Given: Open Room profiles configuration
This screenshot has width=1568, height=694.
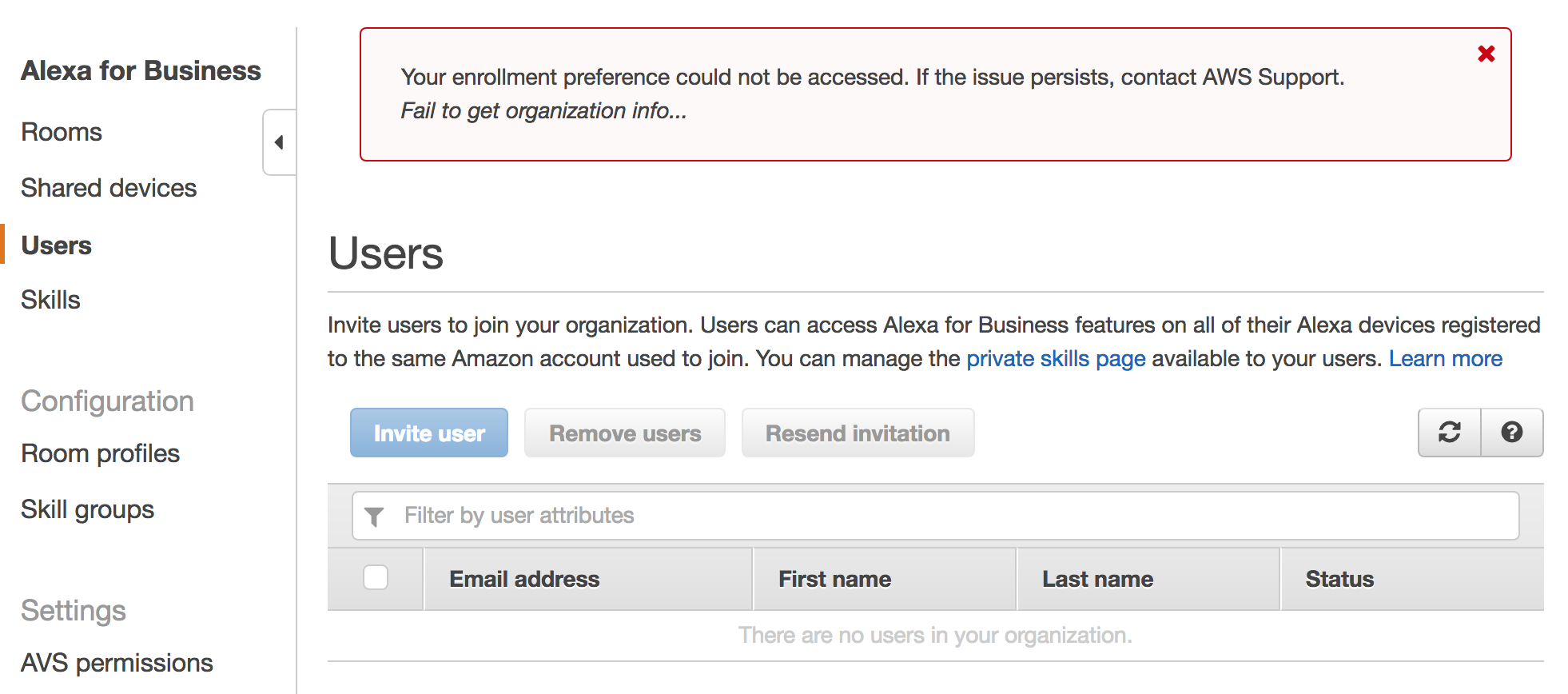Looking at the screenshot, I should [100, 453].
